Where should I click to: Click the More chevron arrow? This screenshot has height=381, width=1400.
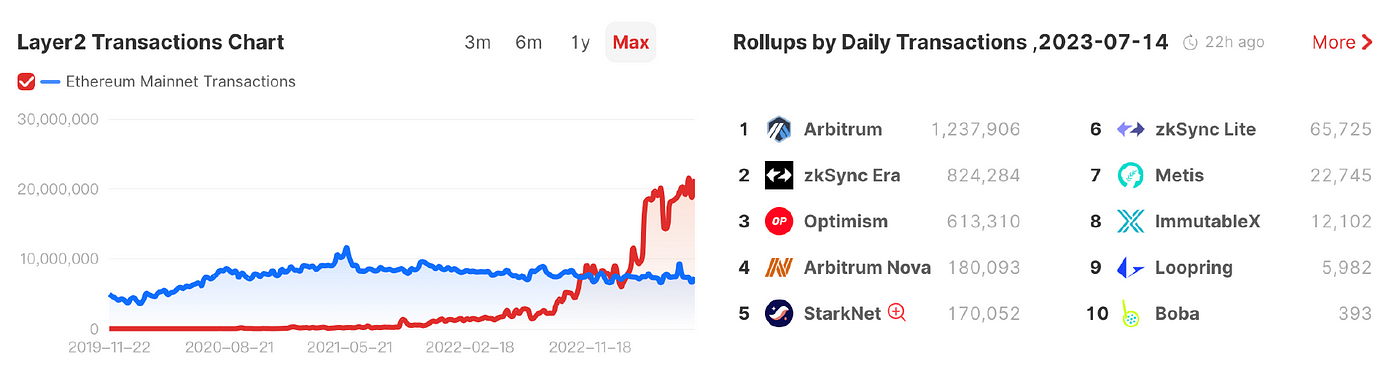tap(1367, 42)
